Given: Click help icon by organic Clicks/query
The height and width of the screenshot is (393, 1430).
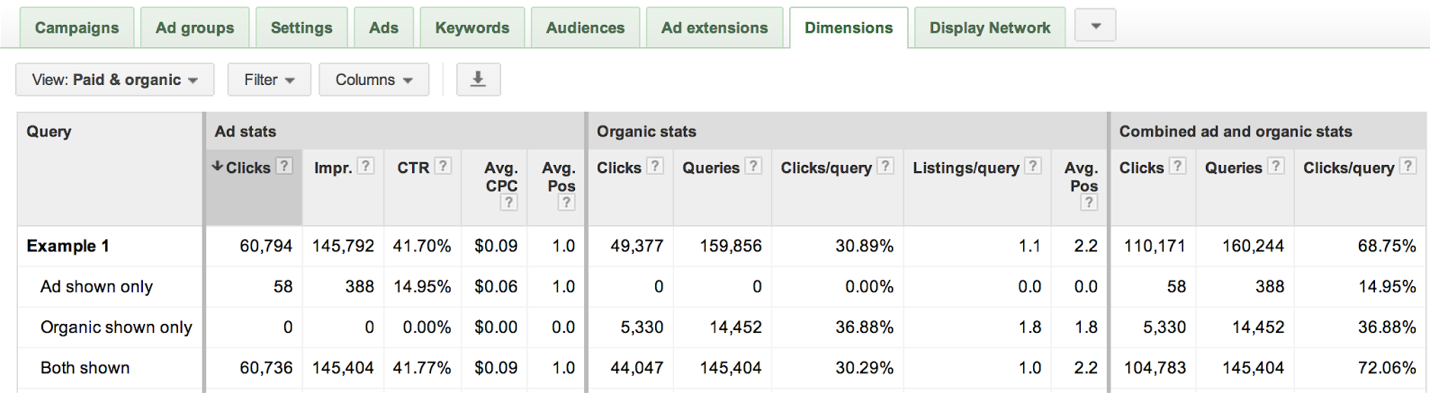Looking at the screenshot, I should click(x=885, y=167).
